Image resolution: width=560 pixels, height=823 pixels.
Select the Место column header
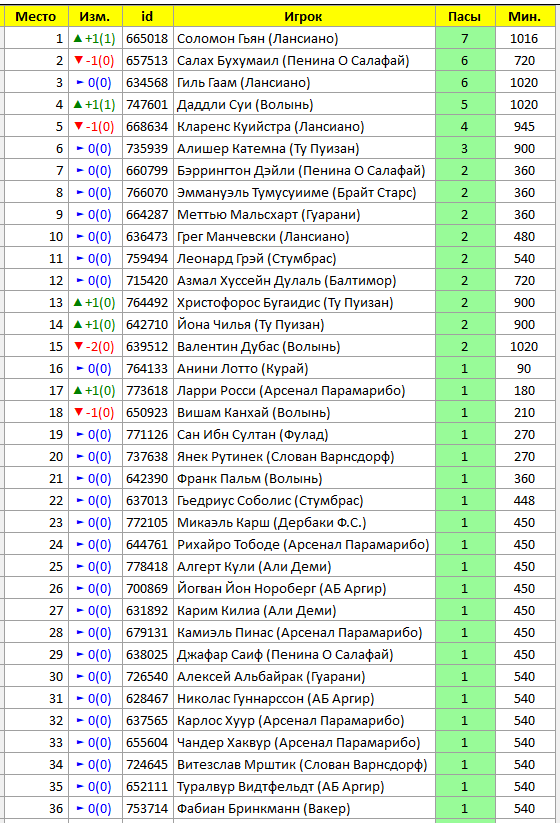coord(36,17)
